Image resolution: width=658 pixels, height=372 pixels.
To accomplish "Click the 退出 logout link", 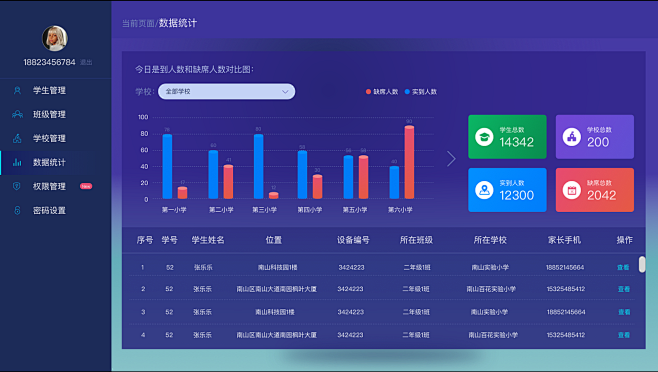I will [x=86, y=62].
